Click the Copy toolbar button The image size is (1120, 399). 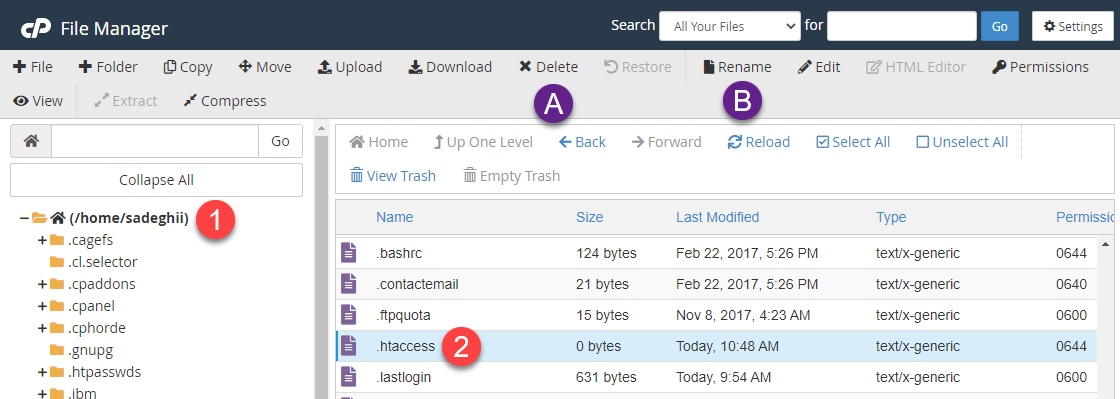[x=188, y=67]
